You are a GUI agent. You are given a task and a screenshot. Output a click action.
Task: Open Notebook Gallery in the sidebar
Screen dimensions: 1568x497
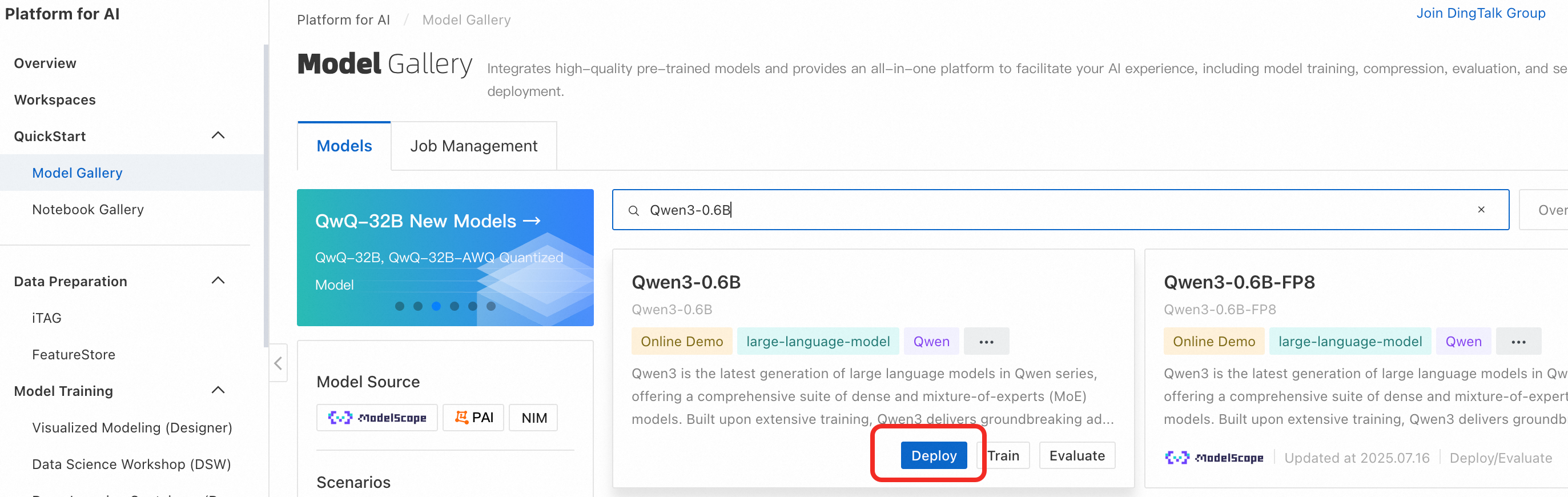[88, 210]
